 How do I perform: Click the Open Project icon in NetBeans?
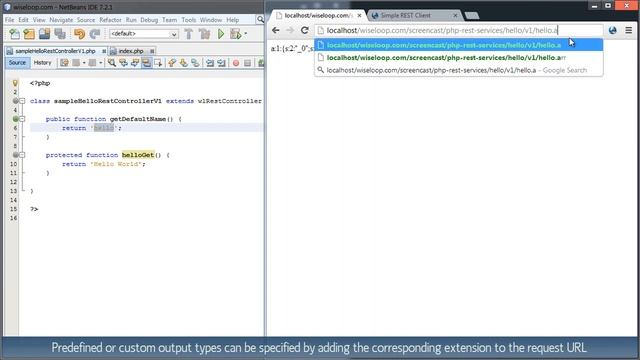44,34
